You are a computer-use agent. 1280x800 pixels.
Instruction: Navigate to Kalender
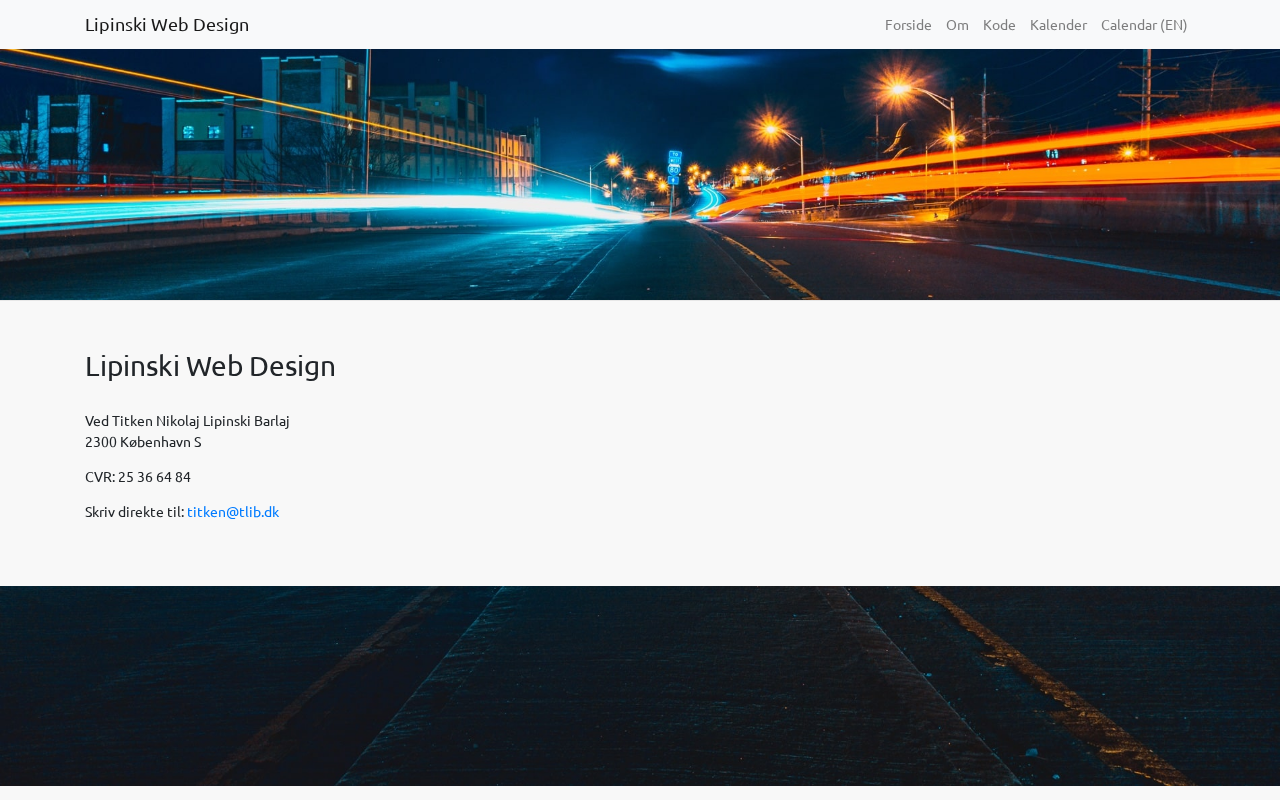pyautogui.click(x=1058, y=25)
